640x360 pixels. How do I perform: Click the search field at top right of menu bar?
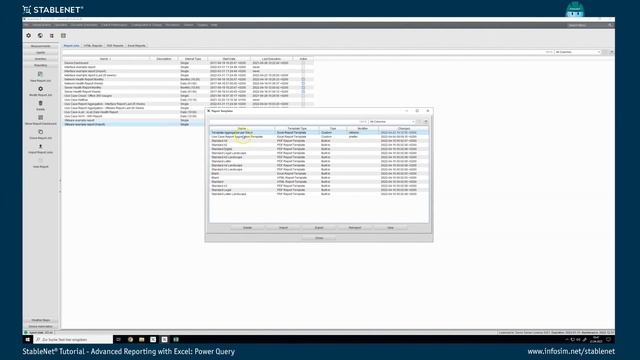click(x=588, y=25)
